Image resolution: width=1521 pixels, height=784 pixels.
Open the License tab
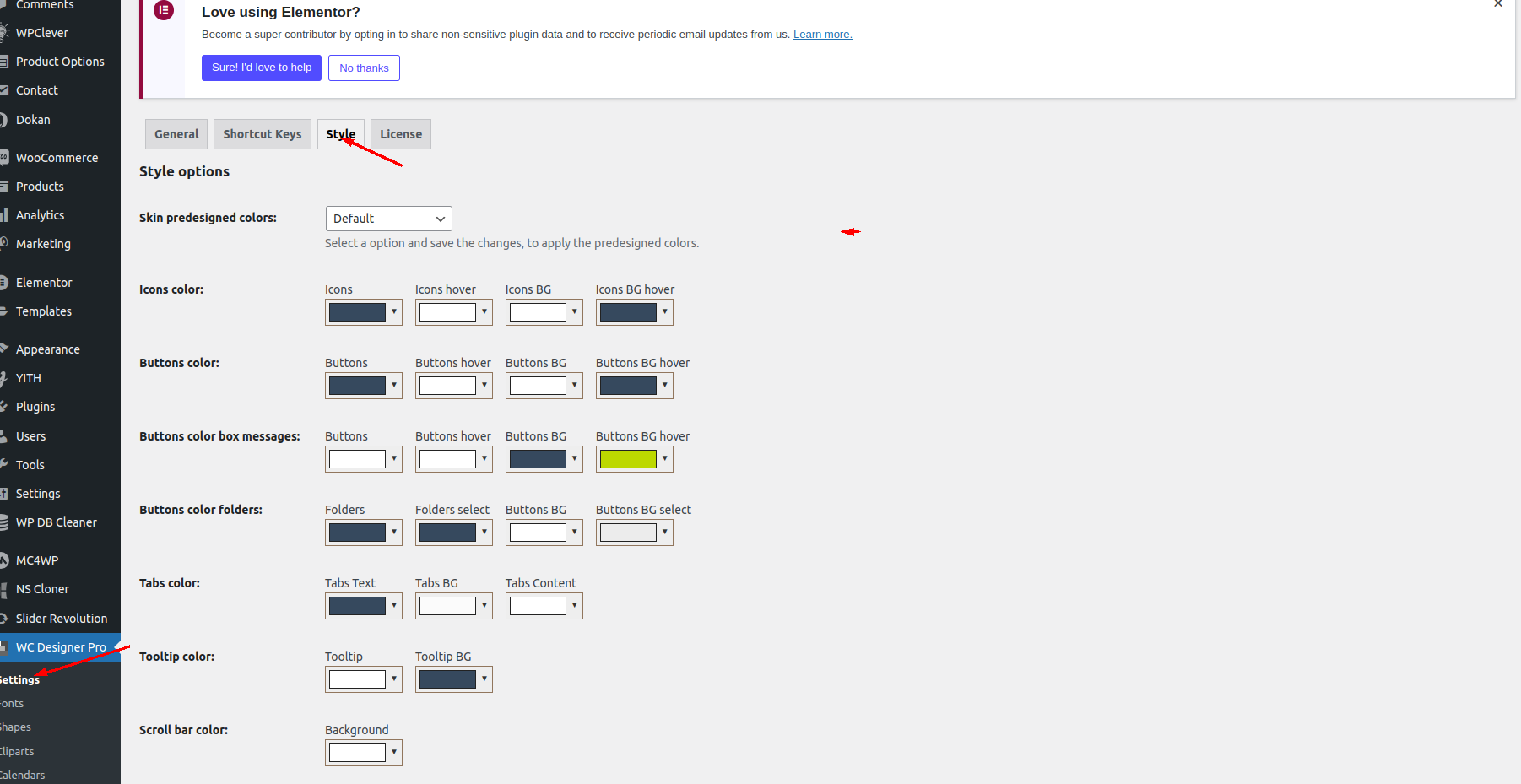(x=401, y=134)
